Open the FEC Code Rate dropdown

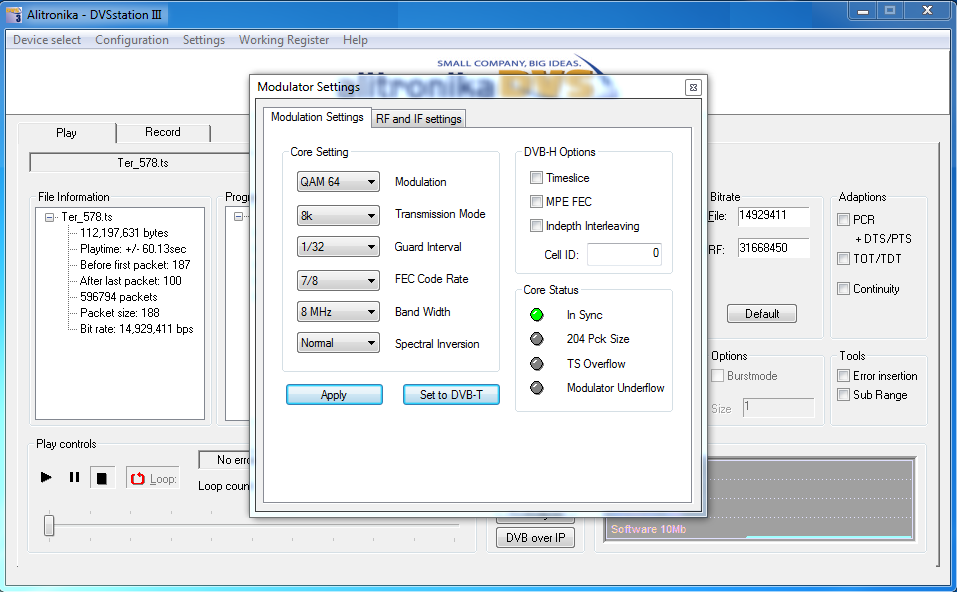339,279
